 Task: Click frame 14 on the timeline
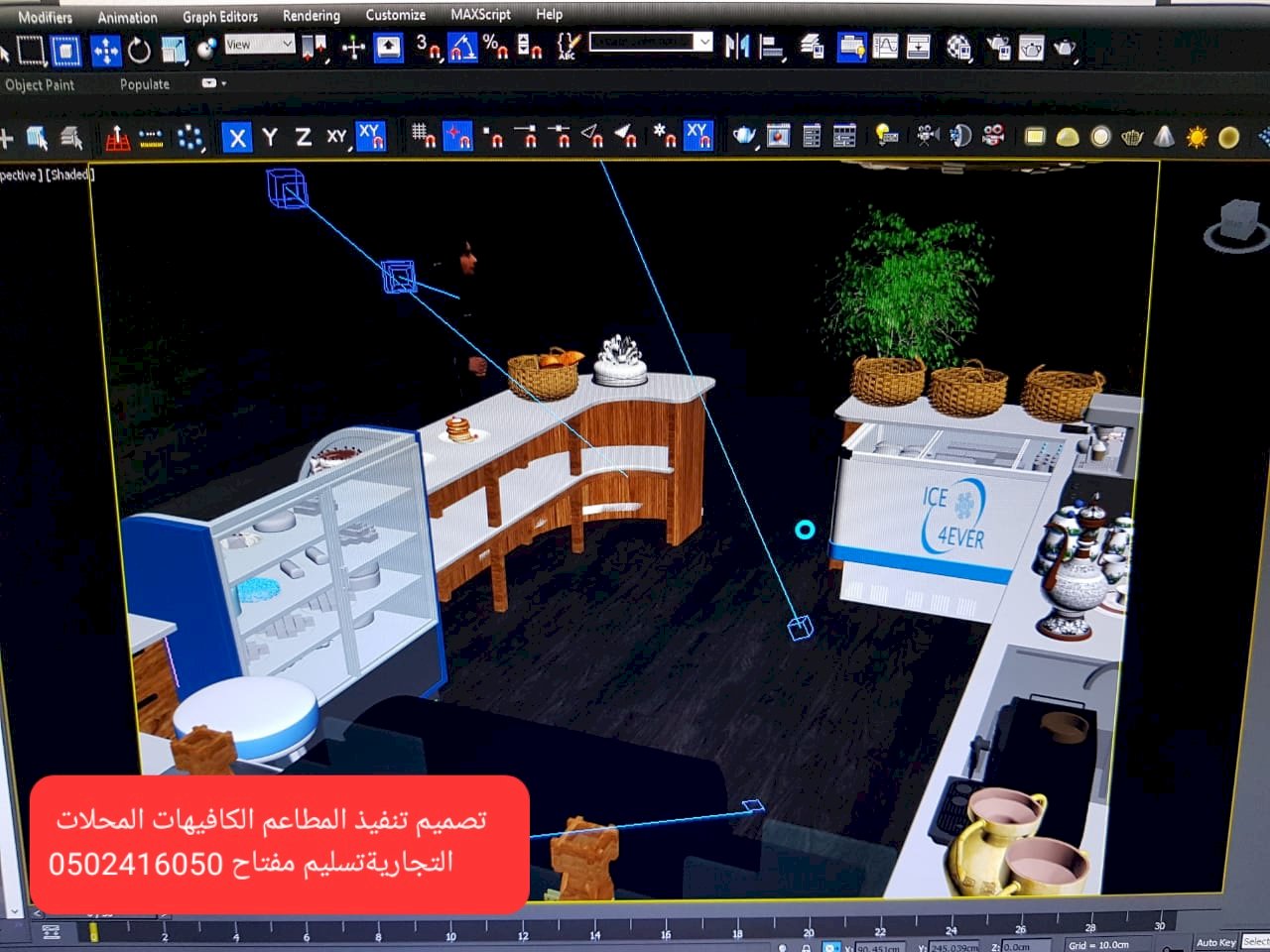(x=594, y=933)
